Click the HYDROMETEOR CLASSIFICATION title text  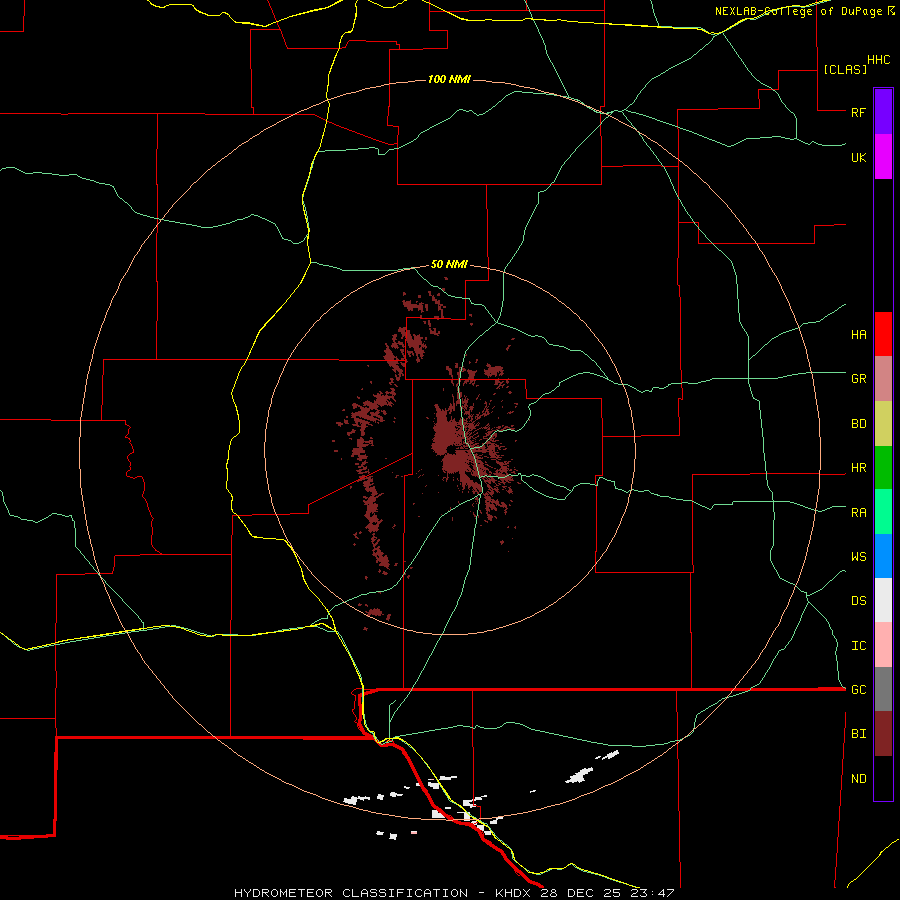point(351,893)
